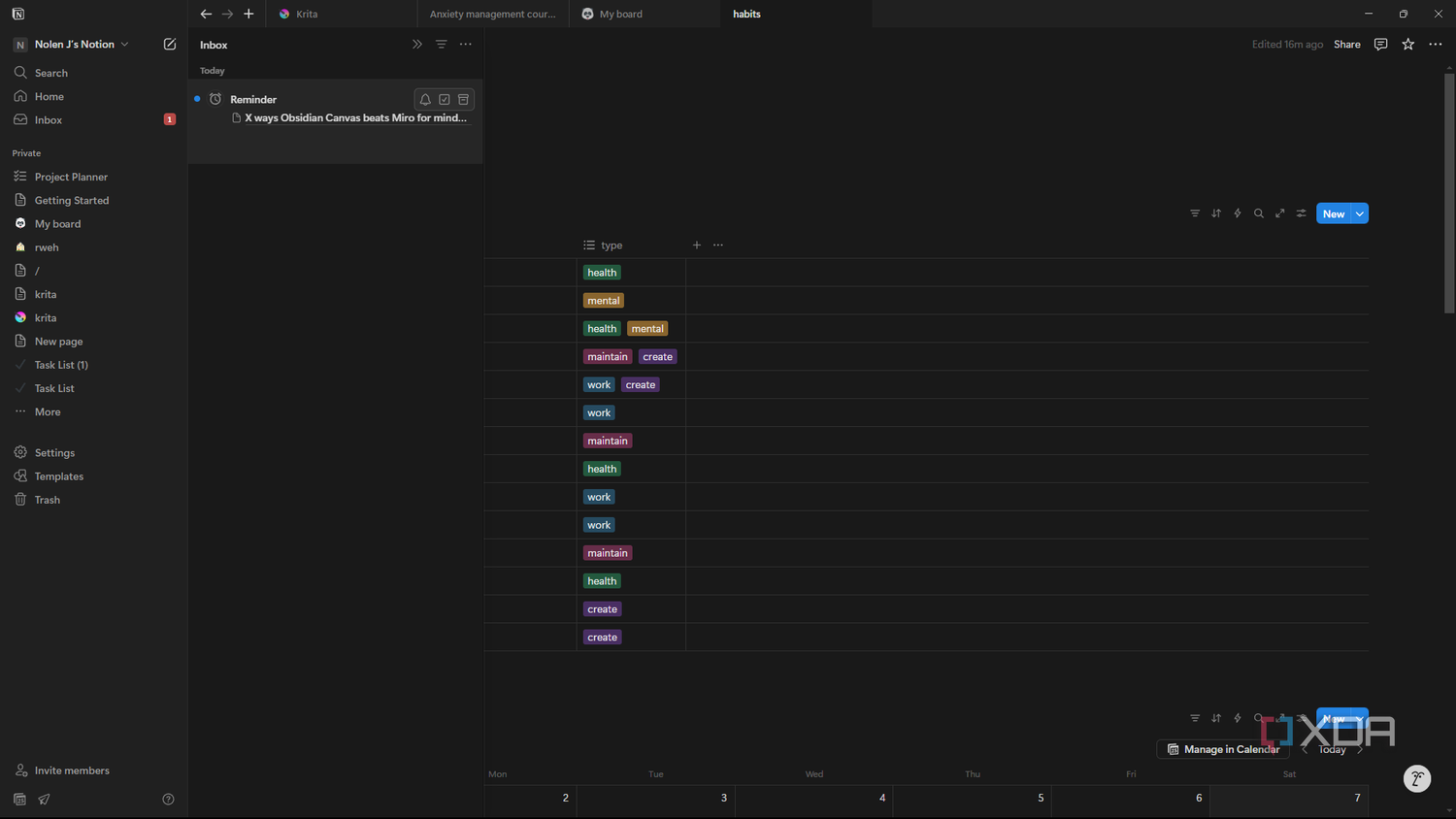Click the Manage in Calendar button
The image size is (1456, 819).
click(x=1223, y=749)
